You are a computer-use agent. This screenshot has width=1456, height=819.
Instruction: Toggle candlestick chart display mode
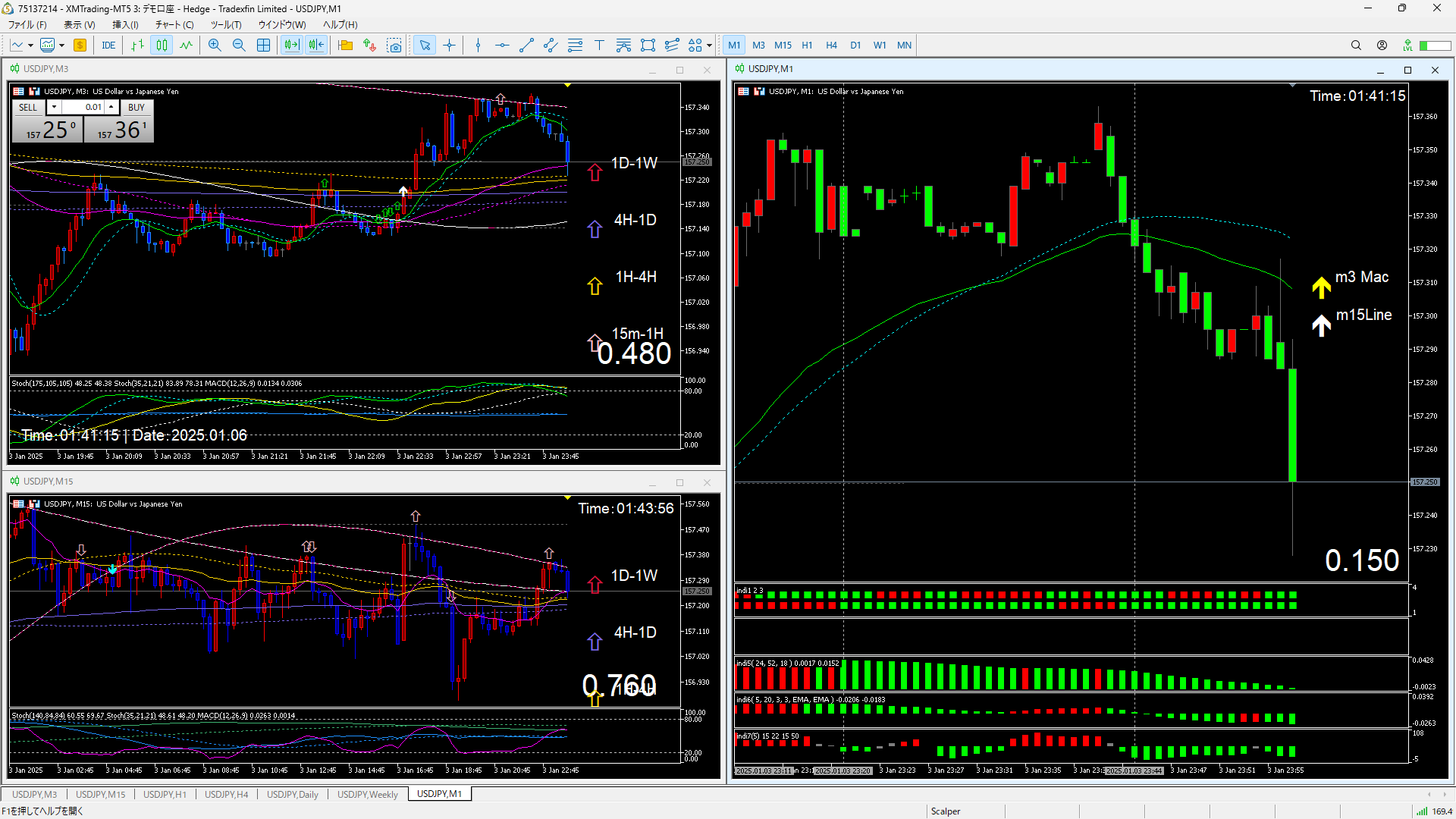point(162,45)
